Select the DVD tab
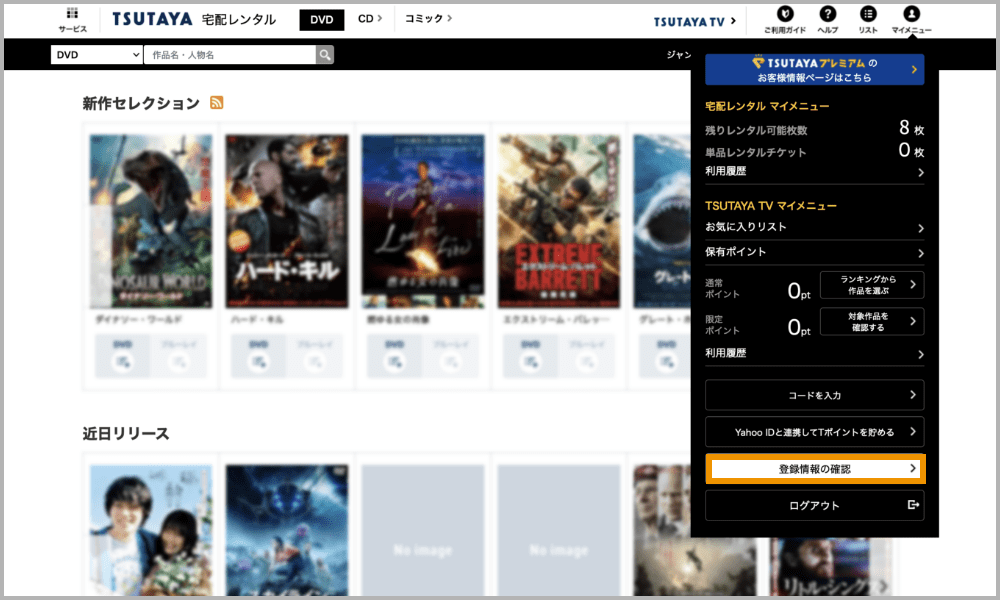 (321, 19)
